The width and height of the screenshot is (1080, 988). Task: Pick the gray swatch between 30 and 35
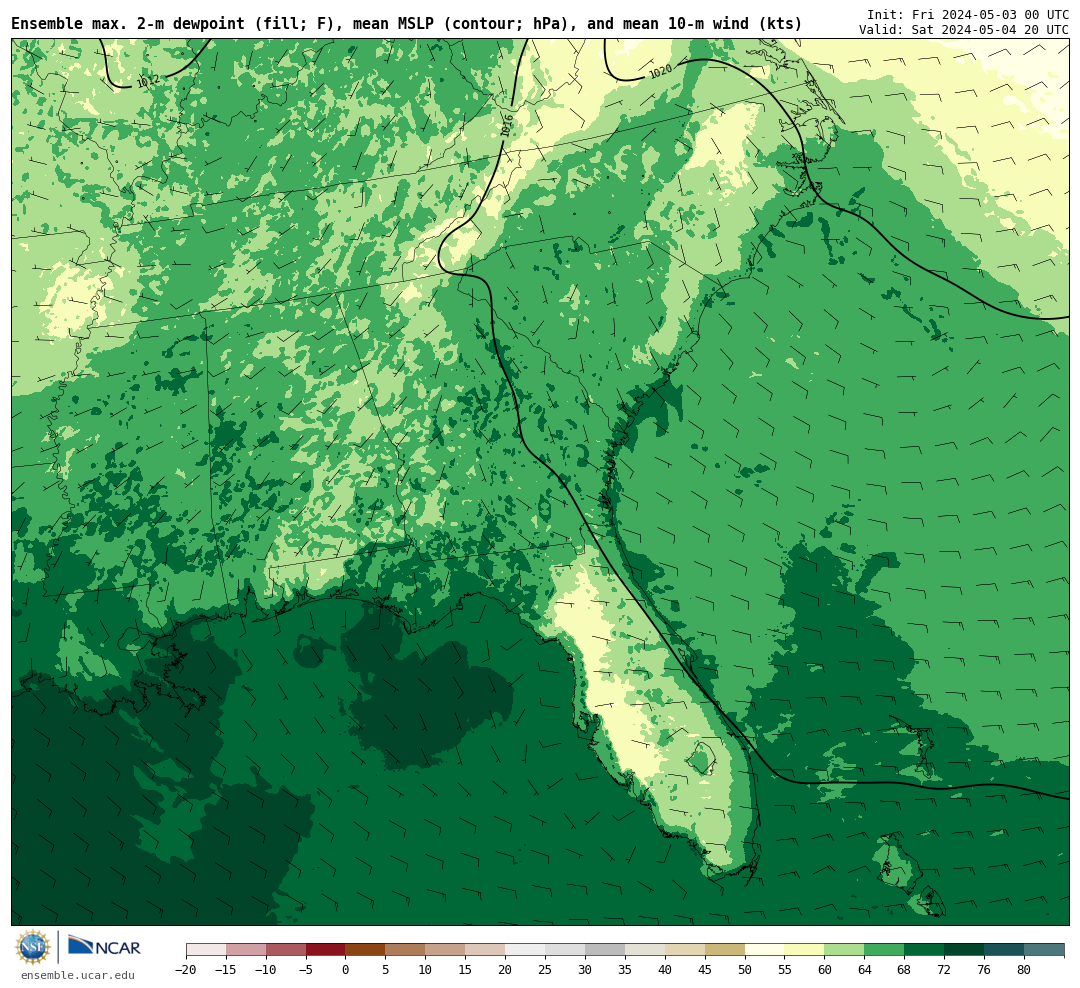(605, 950)
